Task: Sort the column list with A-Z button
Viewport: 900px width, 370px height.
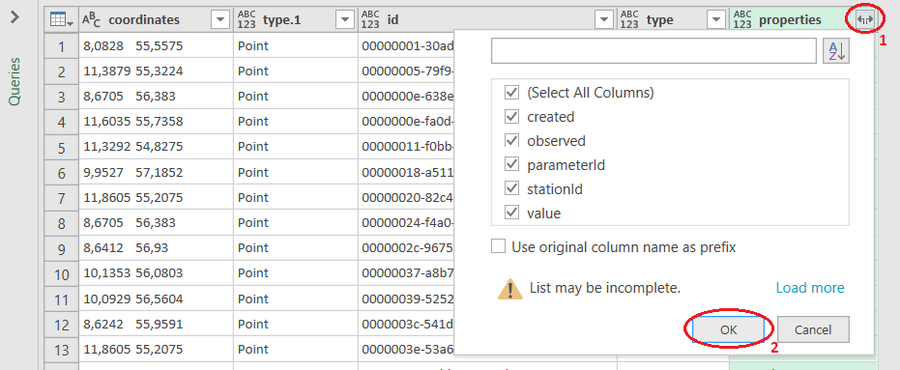Action: pos(836,51)
